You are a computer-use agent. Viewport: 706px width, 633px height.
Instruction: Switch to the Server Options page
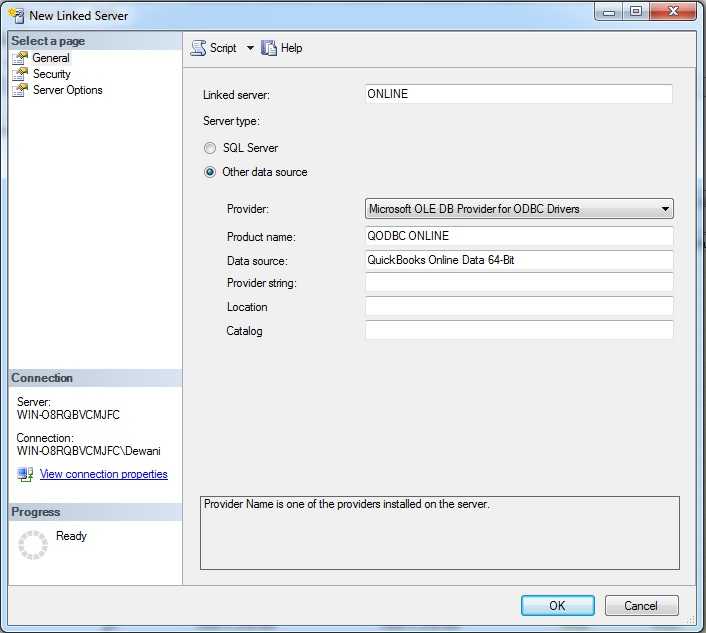(67, 90)
